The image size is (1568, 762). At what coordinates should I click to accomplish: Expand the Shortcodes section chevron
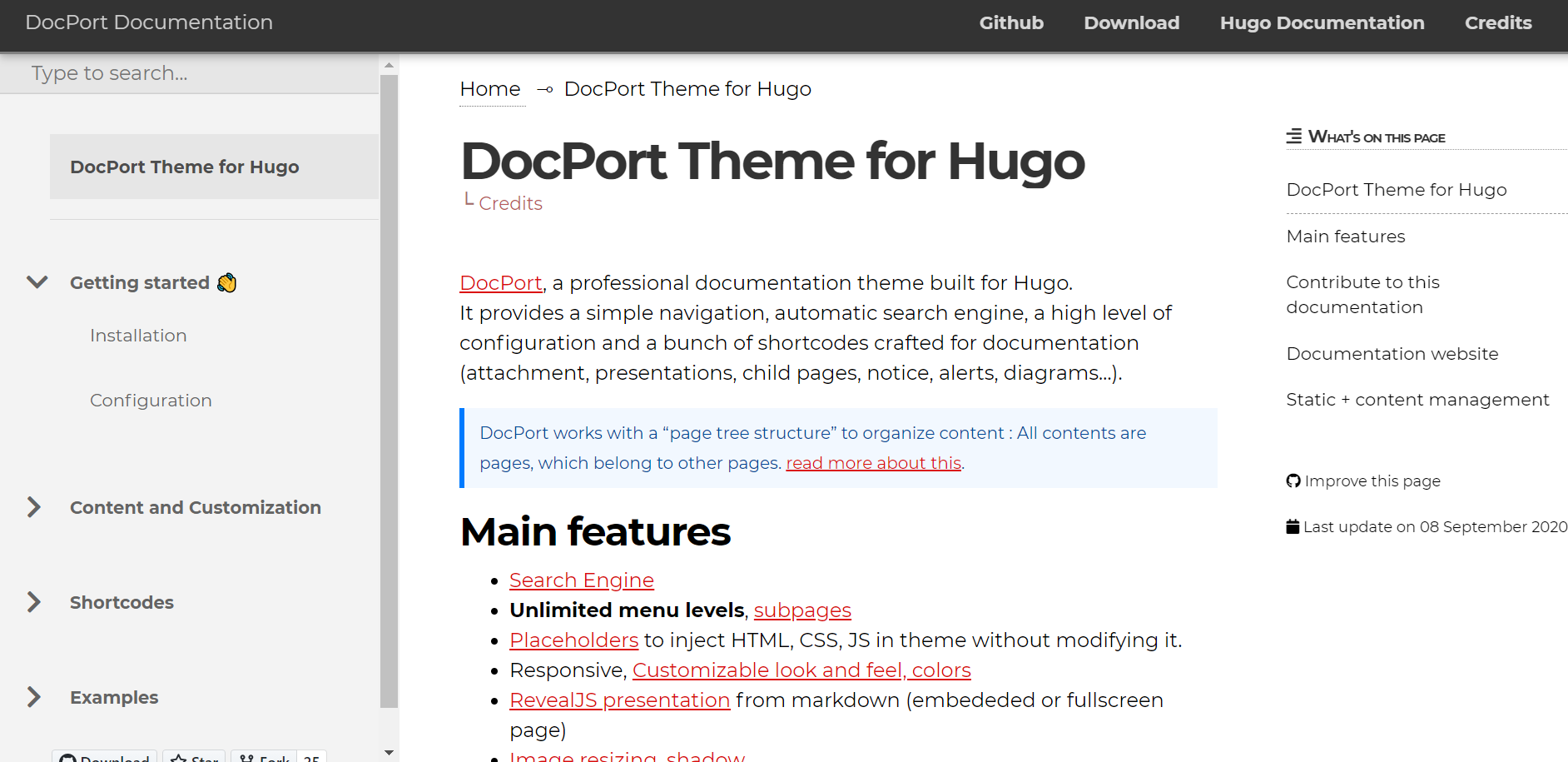pyautogui.click(x=34, y=602)
